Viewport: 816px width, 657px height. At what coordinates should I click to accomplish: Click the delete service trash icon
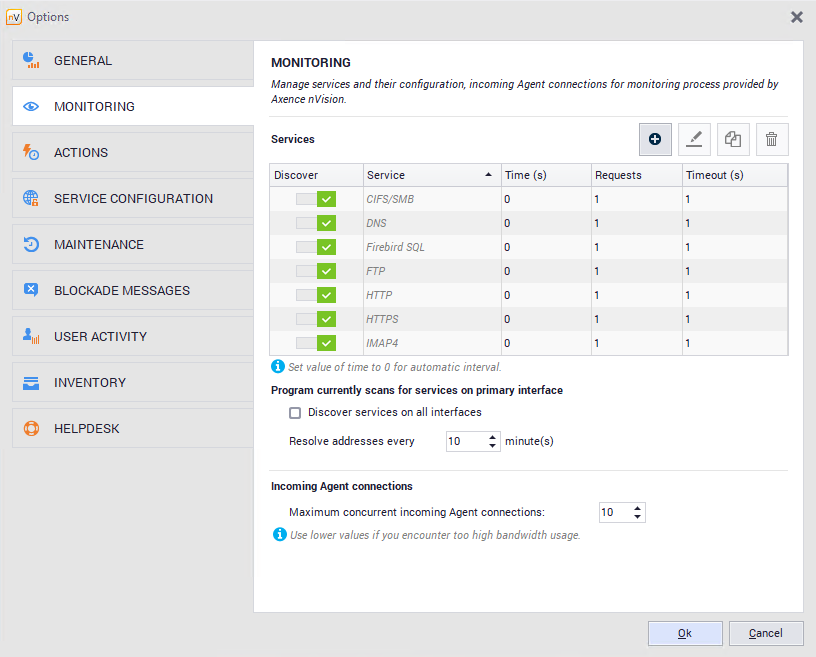[771, 140]
